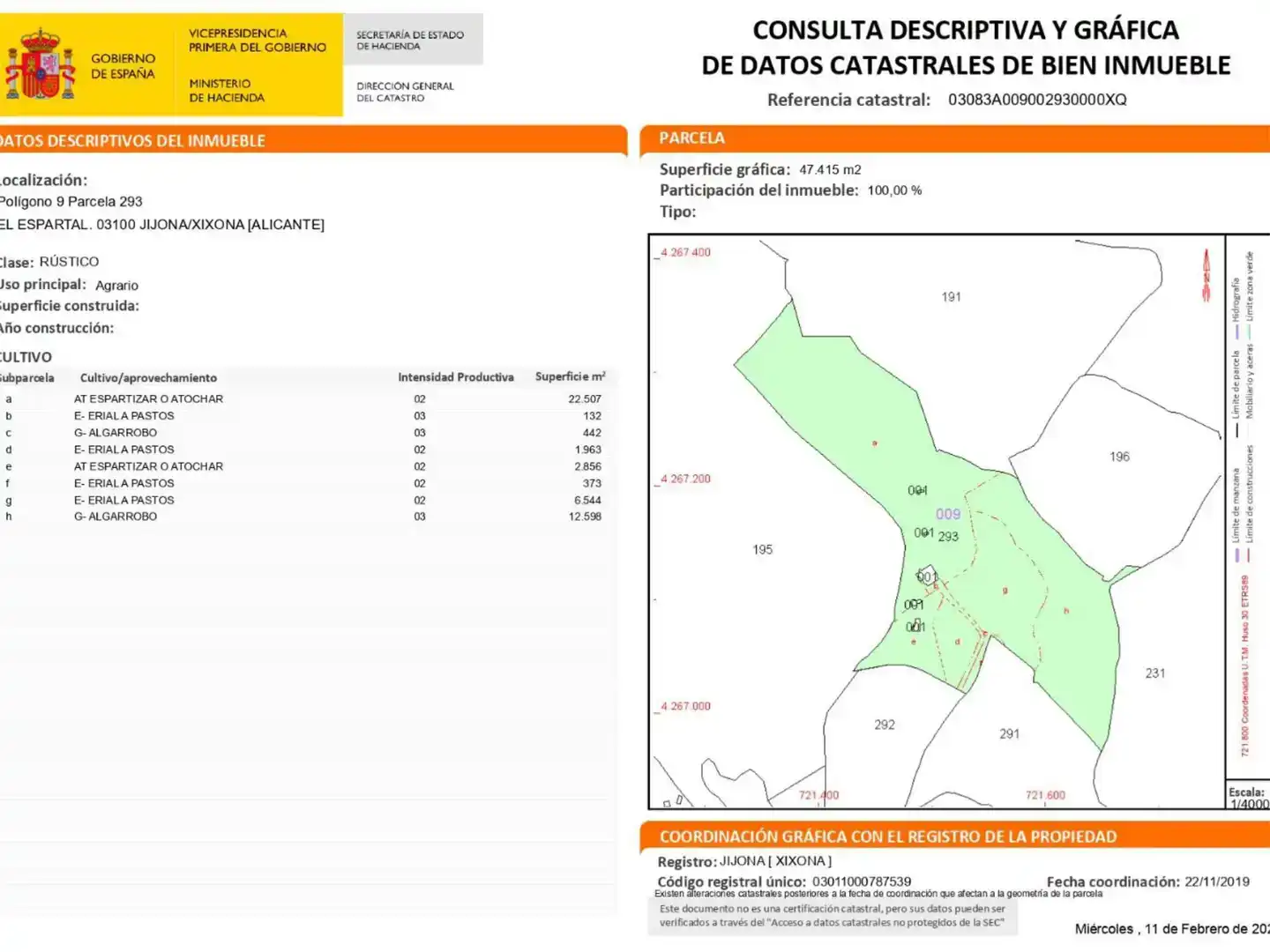
Task: Click parcel label 196 on the map
Action: click(1119, 457)
